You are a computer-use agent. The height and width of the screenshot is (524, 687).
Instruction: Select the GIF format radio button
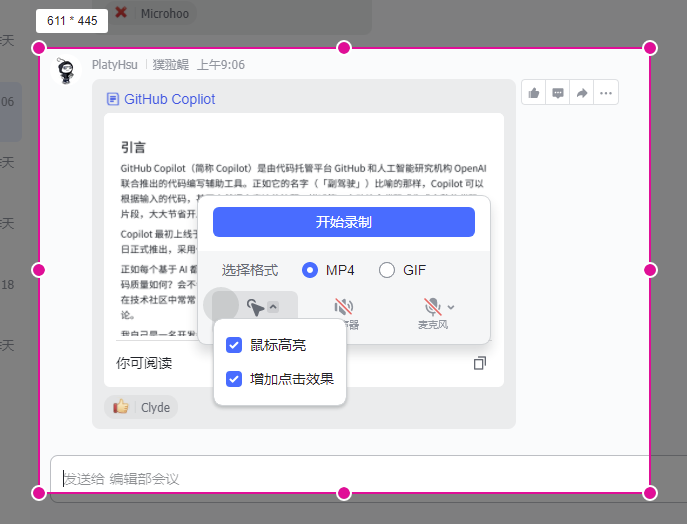pyautogui.click(x=387, y=270)
